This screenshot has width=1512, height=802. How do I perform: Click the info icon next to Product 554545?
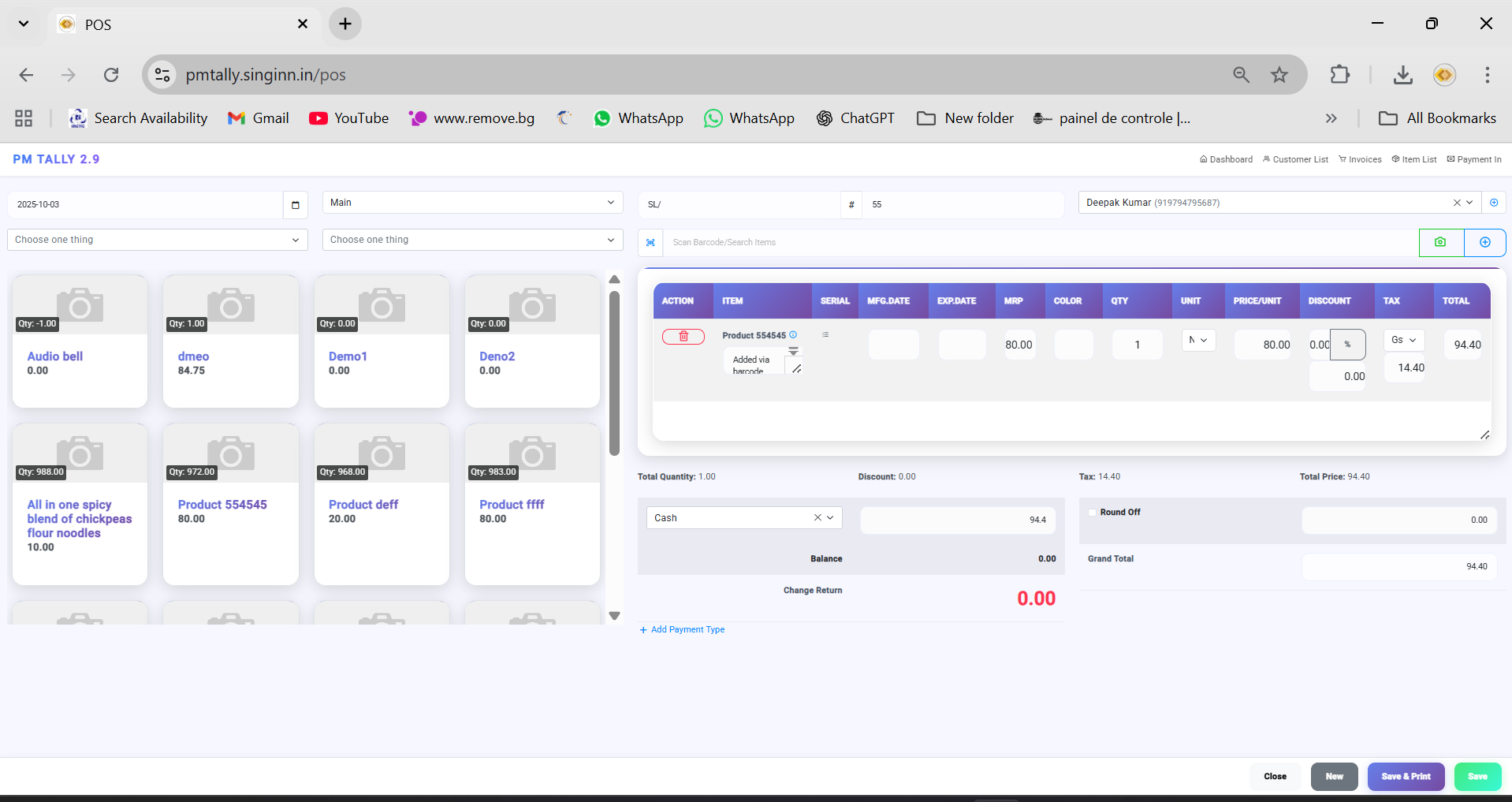tap(793, 335)
